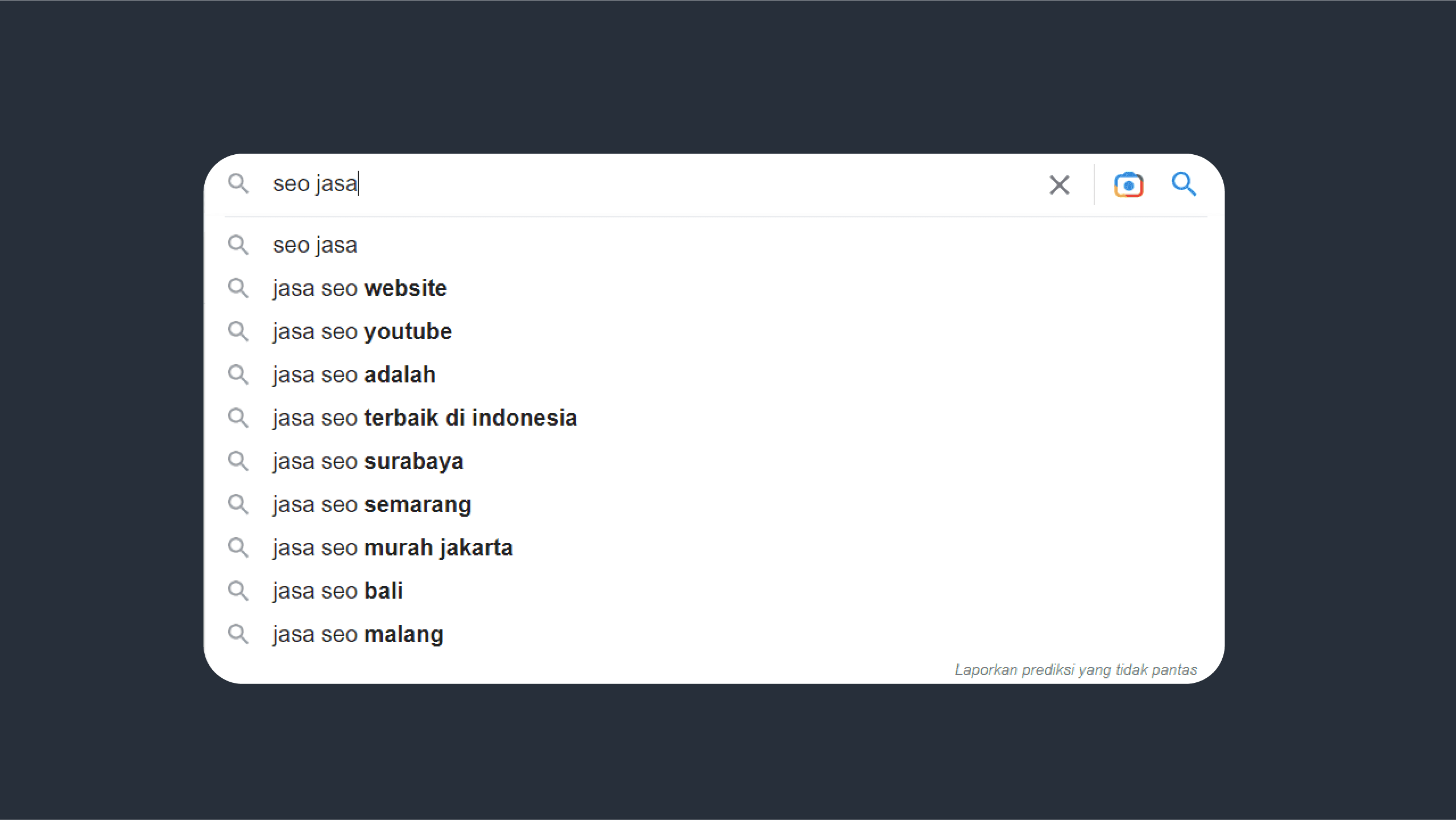The height and width of the screenshot is (820, 1456).
Task: Click magnifier icon beside 'jasa seo website'
Action: click(x=238, y=289)
